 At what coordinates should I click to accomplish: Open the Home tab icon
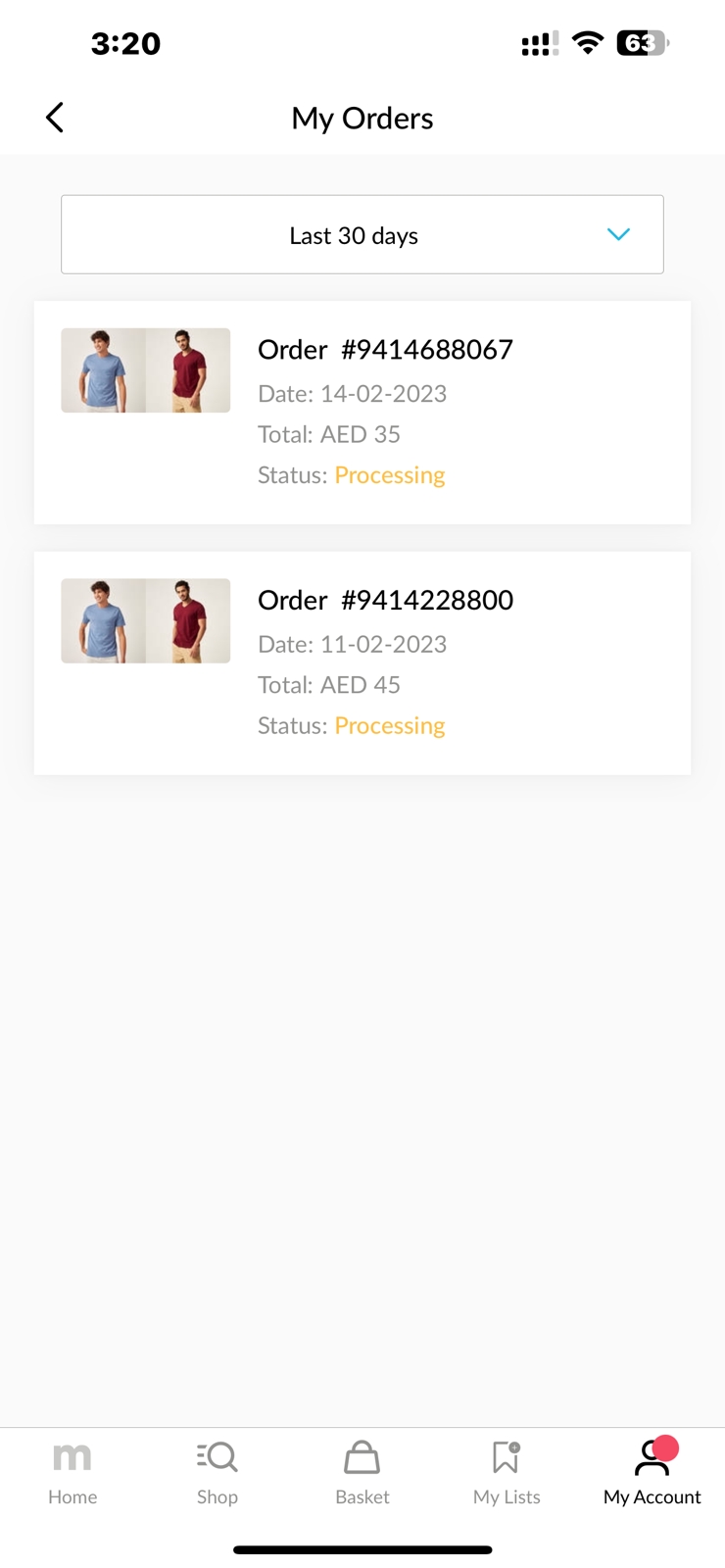pos(72,1457)
